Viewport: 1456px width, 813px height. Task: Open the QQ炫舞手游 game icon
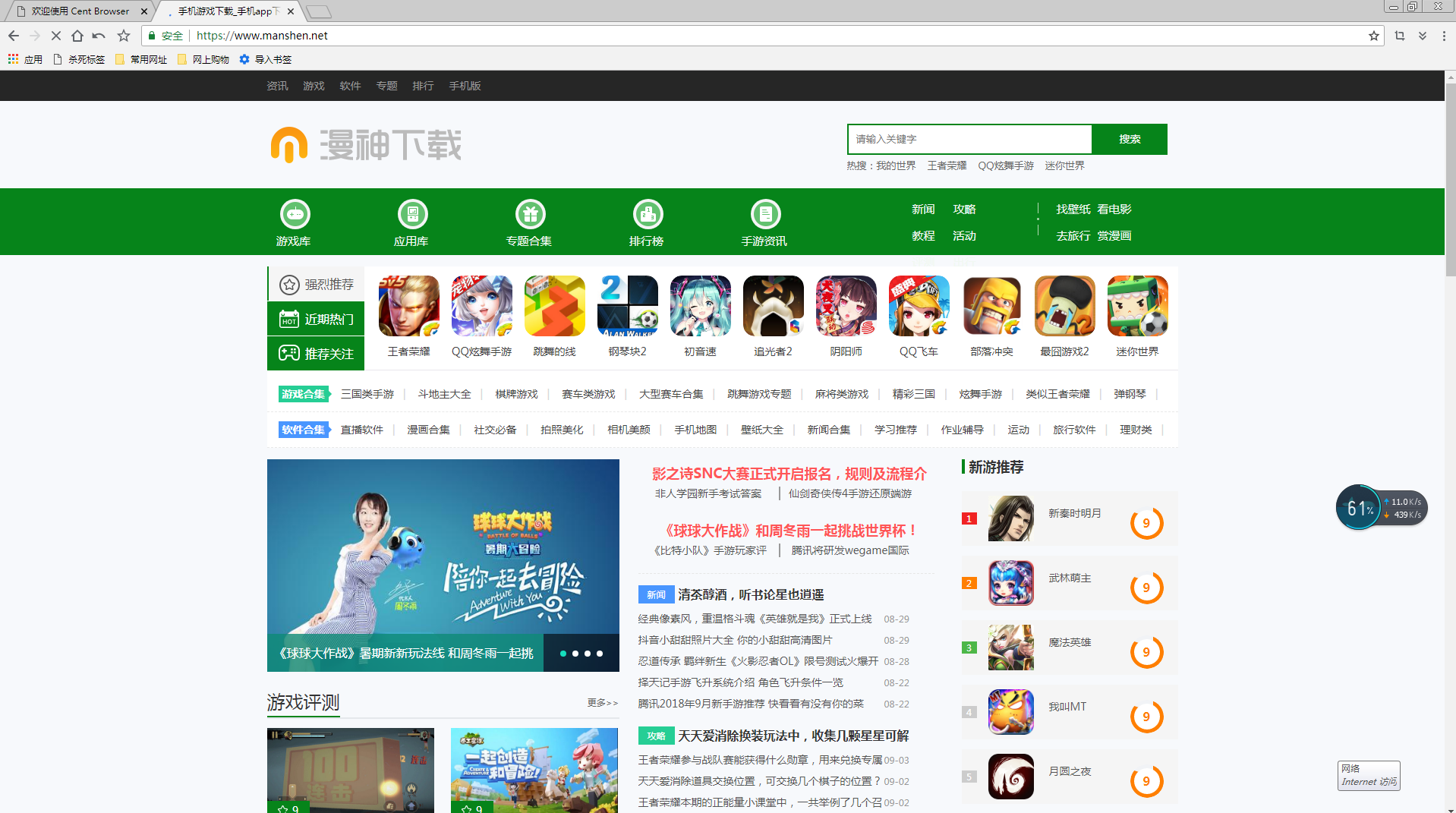pos(482,306)
